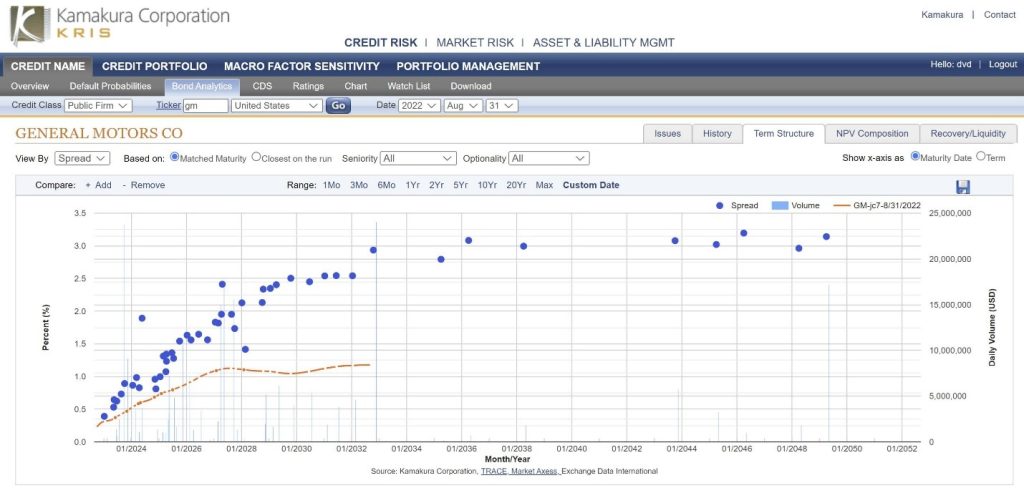
Task: Open the Watch List subtab
Action: 409,86
